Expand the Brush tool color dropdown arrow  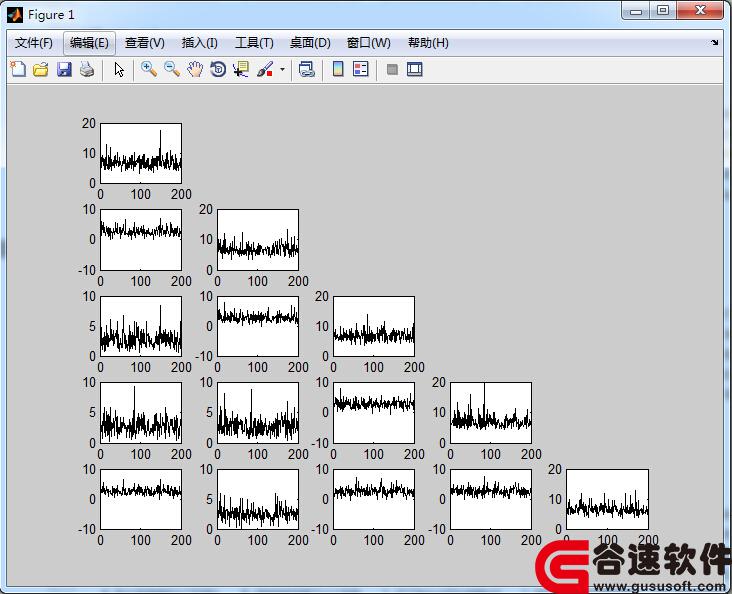pyautogui.click(x=282, y=70)
